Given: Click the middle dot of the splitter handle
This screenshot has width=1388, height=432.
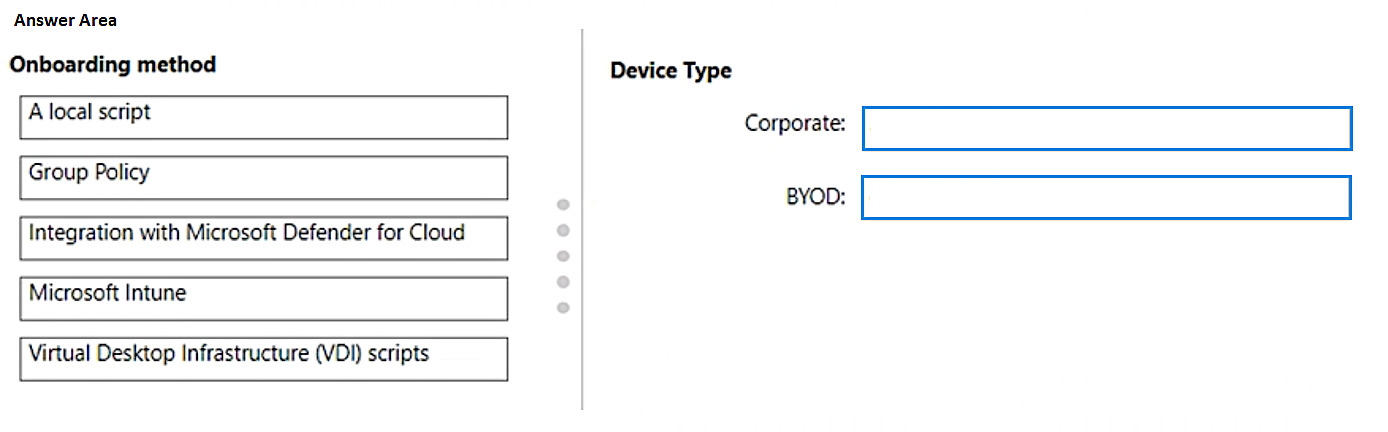Looking at the screenshot, I should click(563, 256).
